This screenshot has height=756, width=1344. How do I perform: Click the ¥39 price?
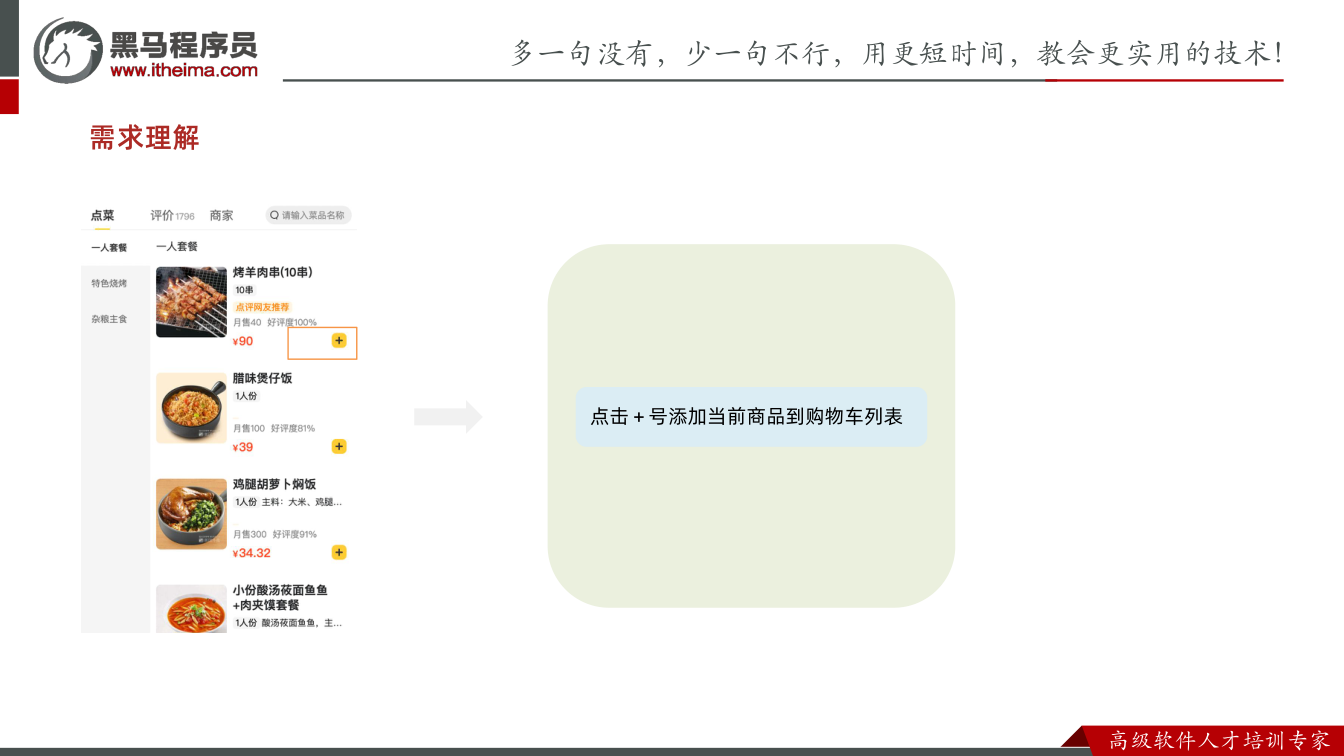(243, 447)
